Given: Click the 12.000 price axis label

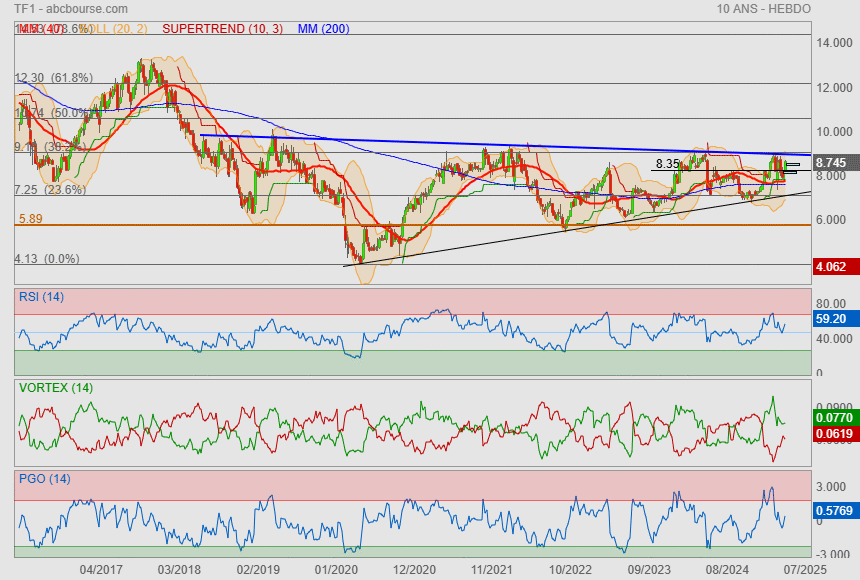Looking at the screenshot, I should click(834, 88).
